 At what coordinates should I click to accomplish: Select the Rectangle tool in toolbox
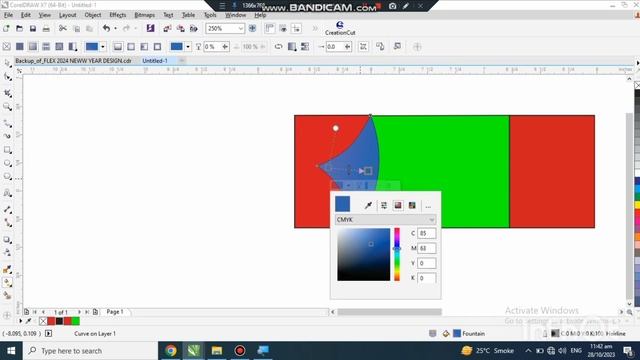coord(7,150)
